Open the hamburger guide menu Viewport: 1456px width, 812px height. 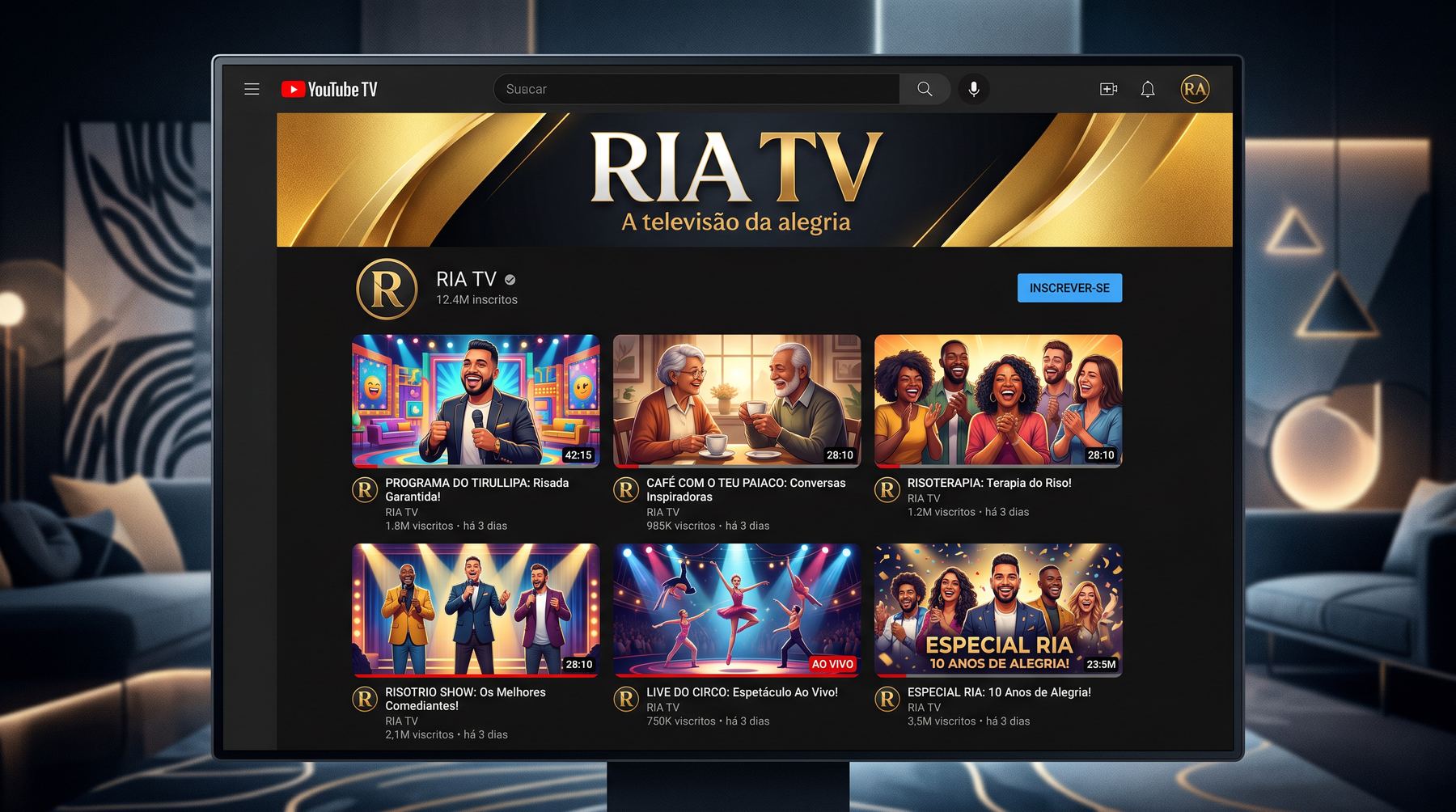coord(252,89)
